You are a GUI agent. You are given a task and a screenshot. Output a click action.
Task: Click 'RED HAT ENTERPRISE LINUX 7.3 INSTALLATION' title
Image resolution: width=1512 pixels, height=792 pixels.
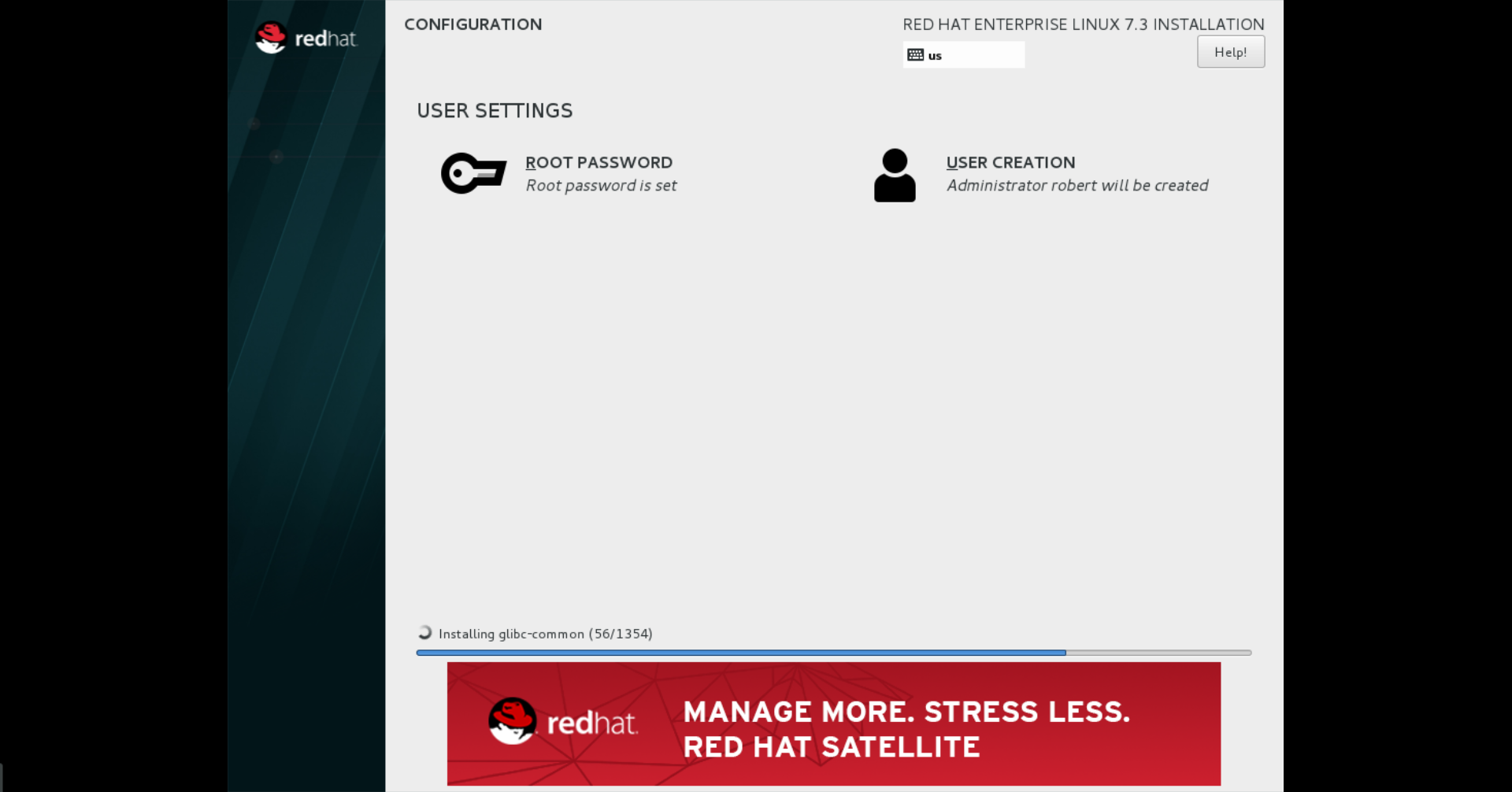coord(1083,24)
